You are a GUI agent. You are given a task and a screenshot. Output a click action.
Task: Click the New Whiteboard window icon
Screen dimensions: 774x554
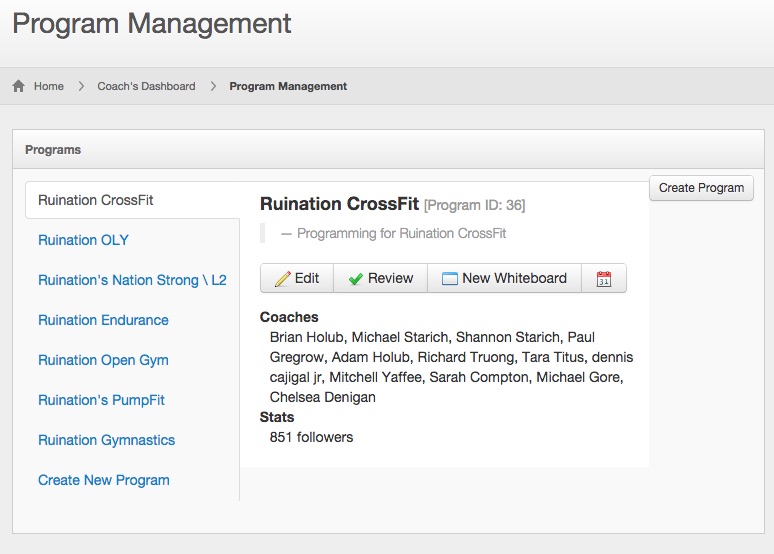coord(449,279)
